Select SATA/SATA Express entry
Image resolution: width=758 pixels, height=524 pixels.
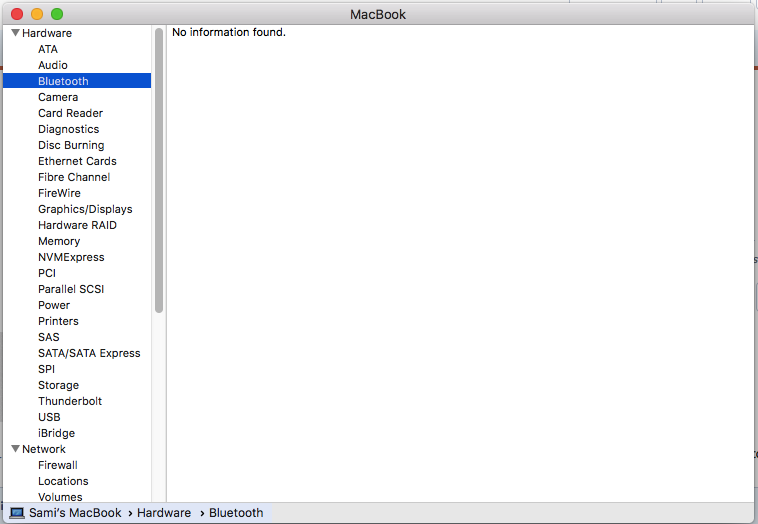pyautogui.click(x=89, y=353)
